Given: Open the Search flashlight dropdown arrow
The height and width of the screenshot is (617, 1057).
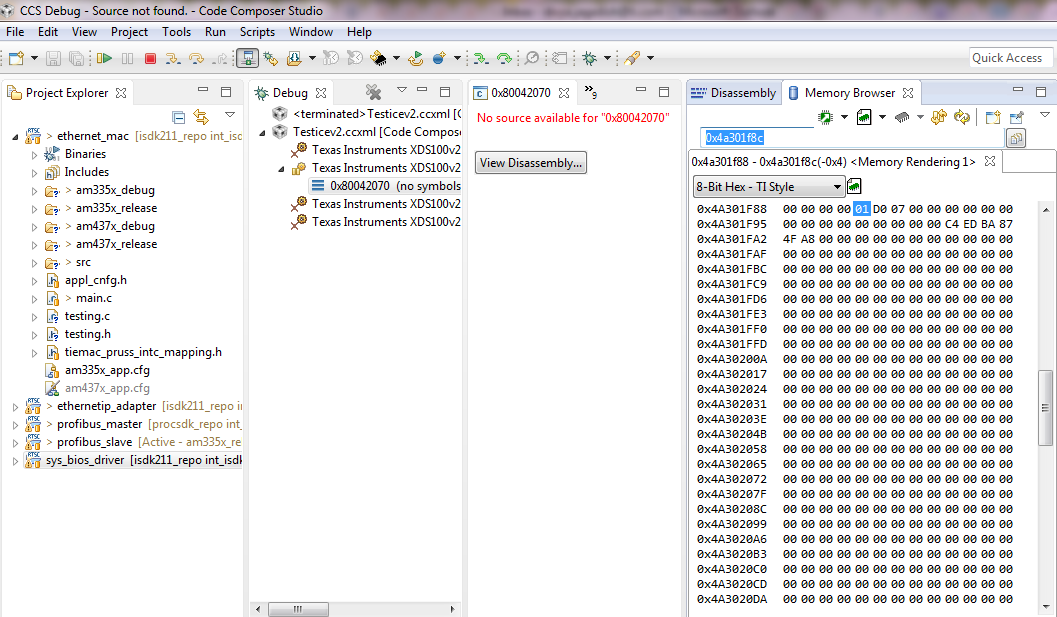Looking at the screenshot, I should pyautogui.click(x=651, y=59).
